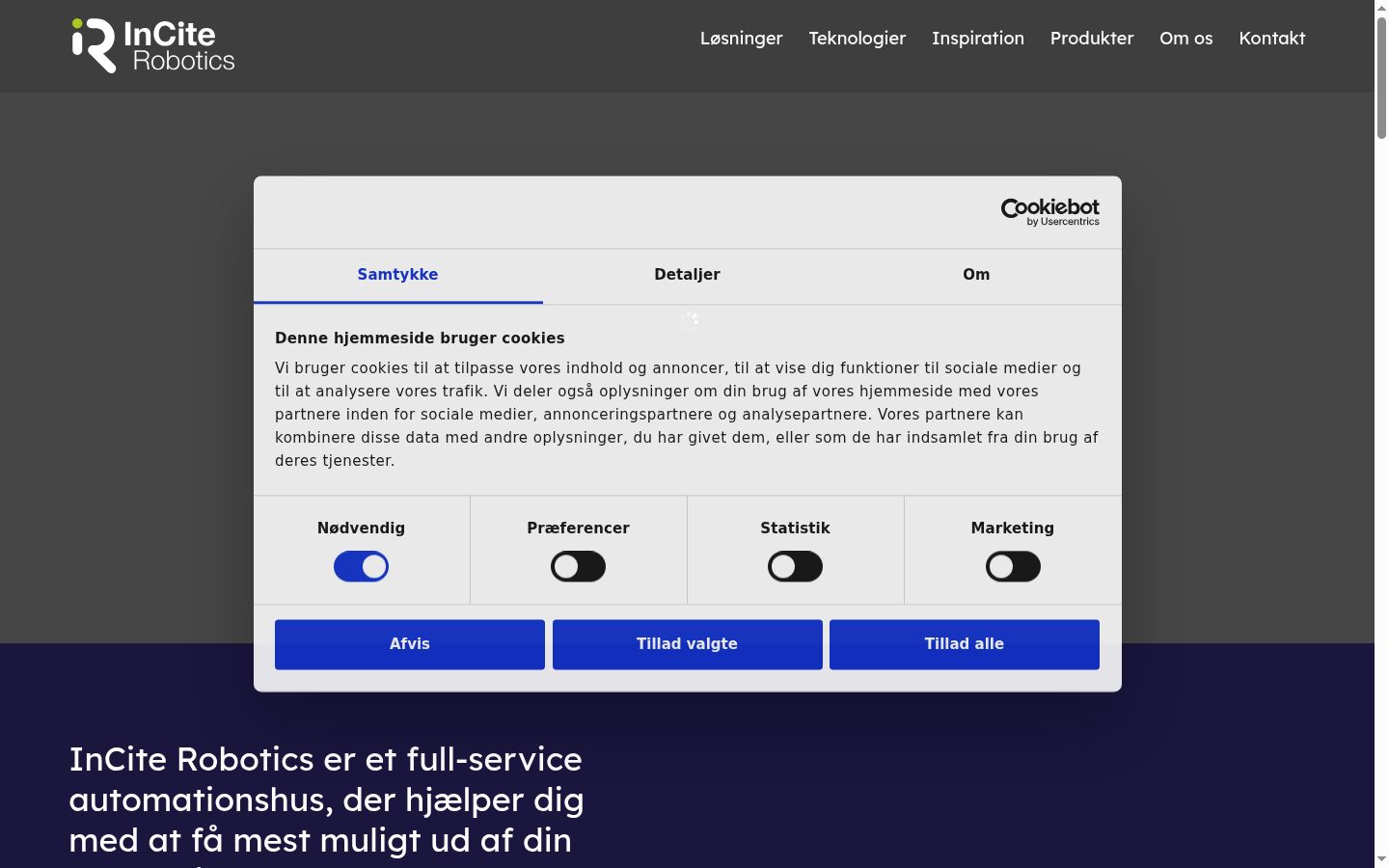Switch to the Samtykke tab
This screenshot has height=868, width=1389.
tap(397, 276)
